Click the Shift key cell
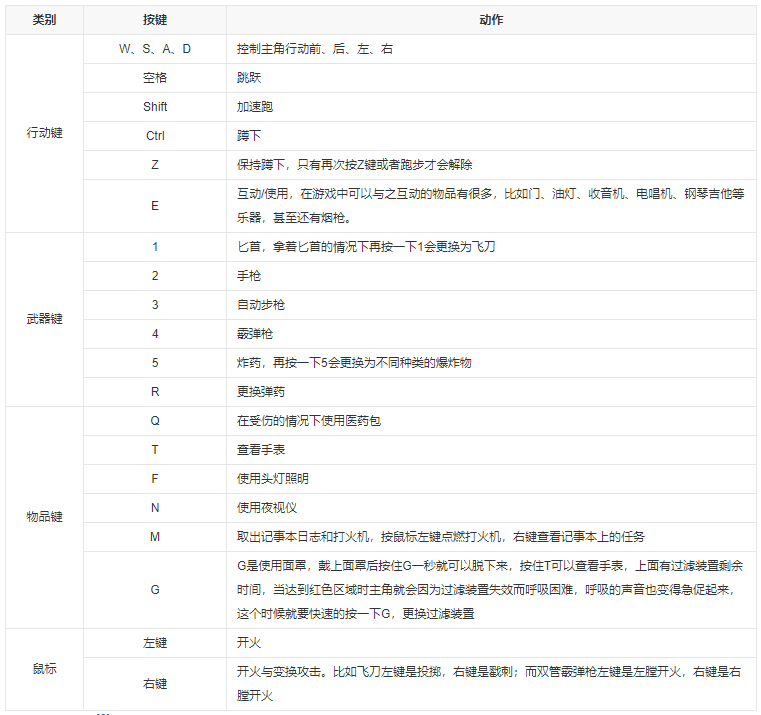The image size is (761, 715). (155, 107)
